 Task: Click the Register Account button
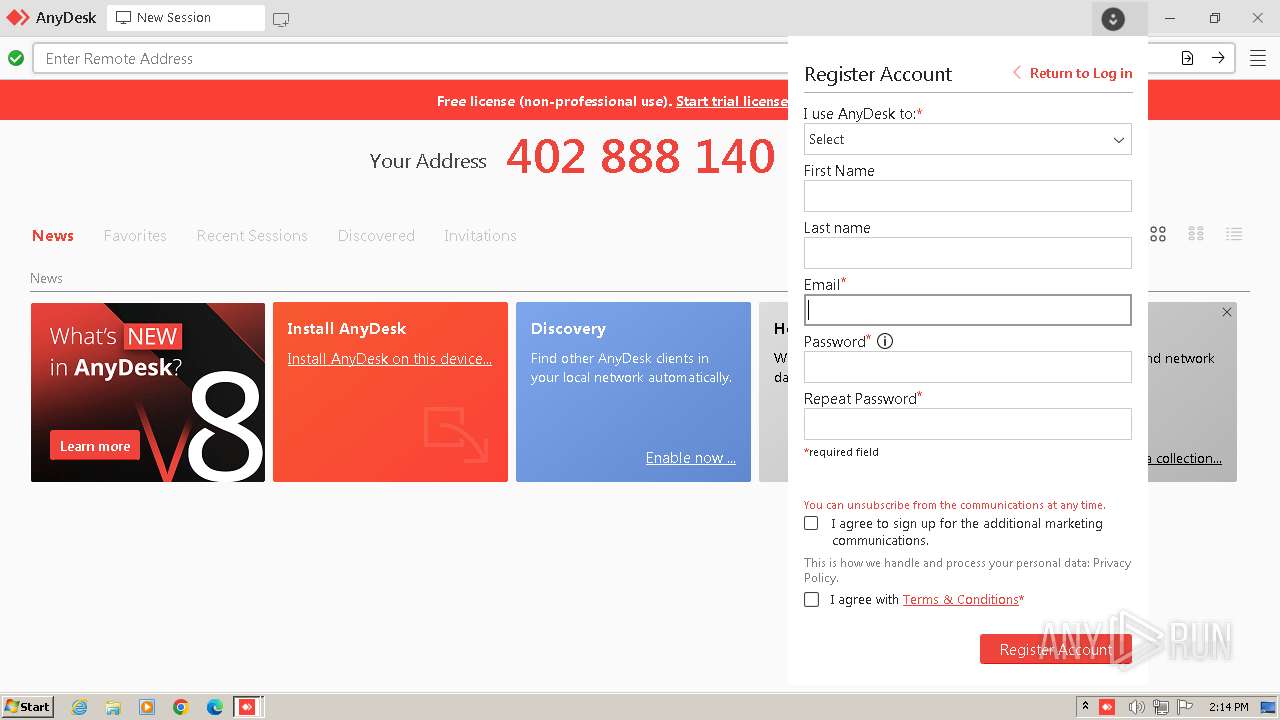coord(1056,649)
